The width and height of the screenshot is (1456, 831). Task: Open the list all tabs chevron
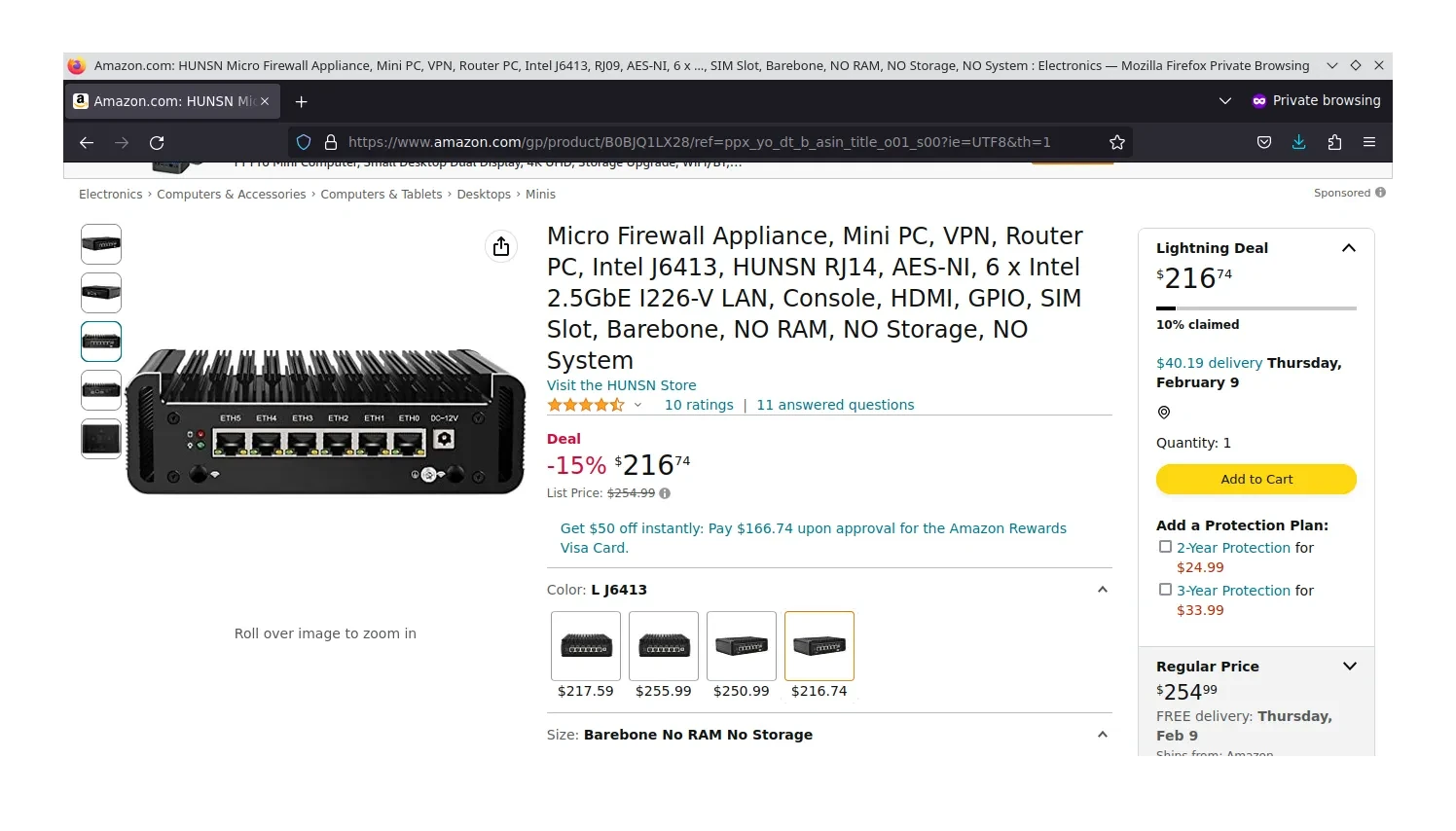[x=1225, y=101]
